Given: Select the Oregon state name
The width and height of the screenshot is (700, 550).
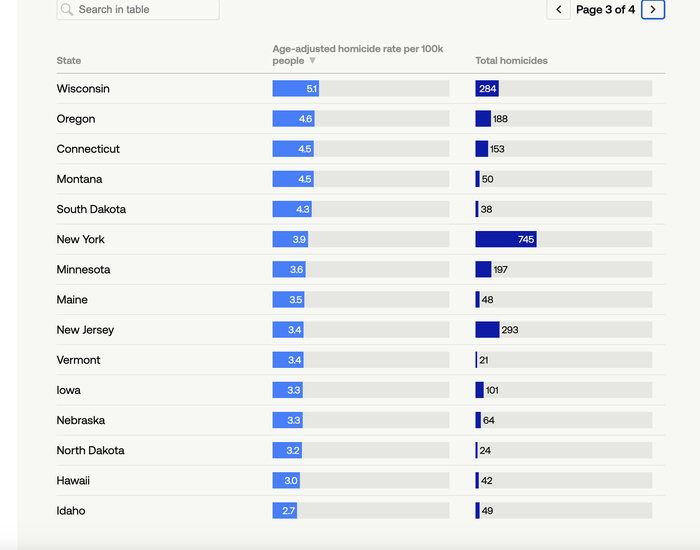Looking at the screenshot, I should (x=76, y=119).
